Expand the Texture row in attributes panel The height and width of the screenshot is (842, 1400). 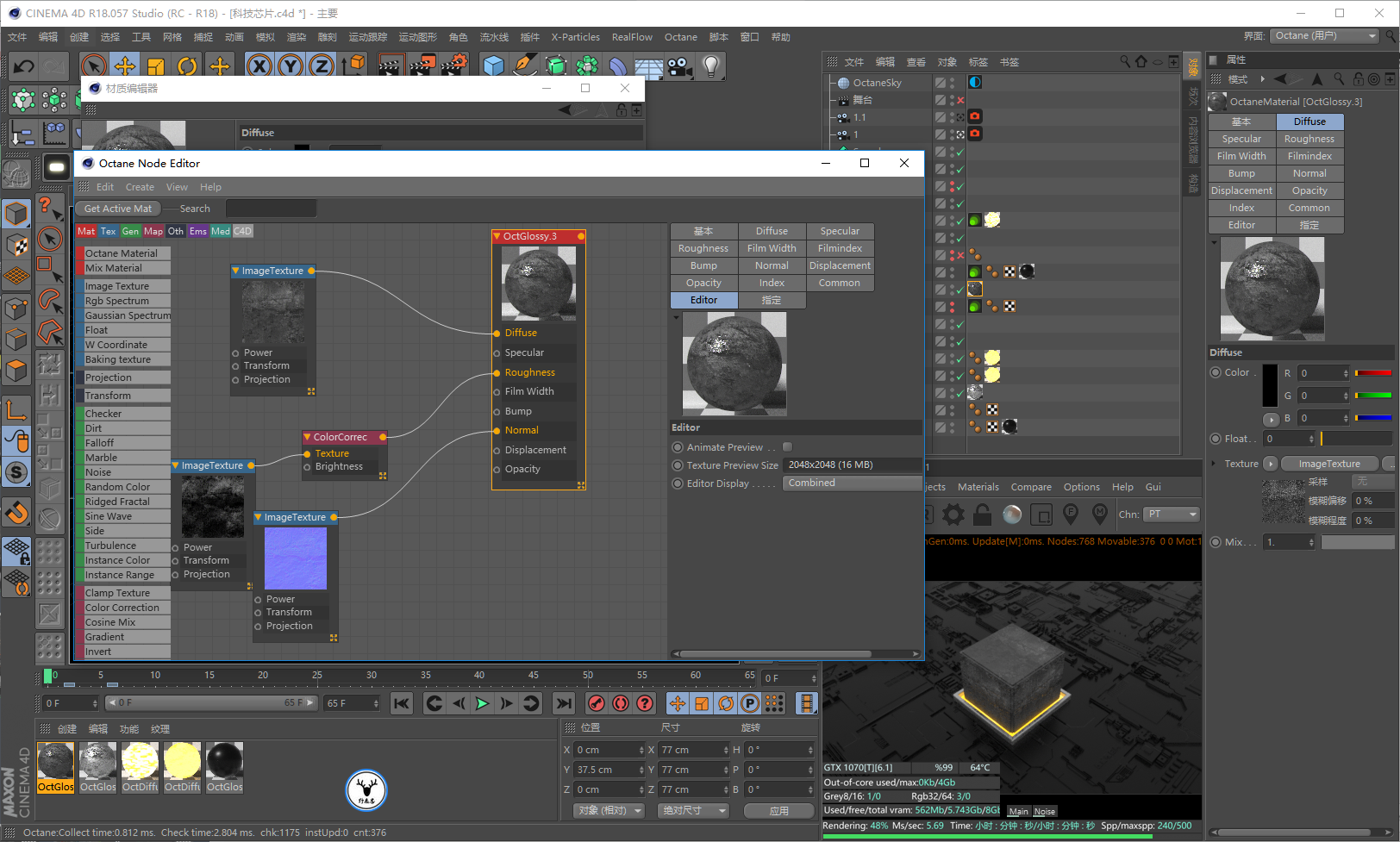(1214, 464)
